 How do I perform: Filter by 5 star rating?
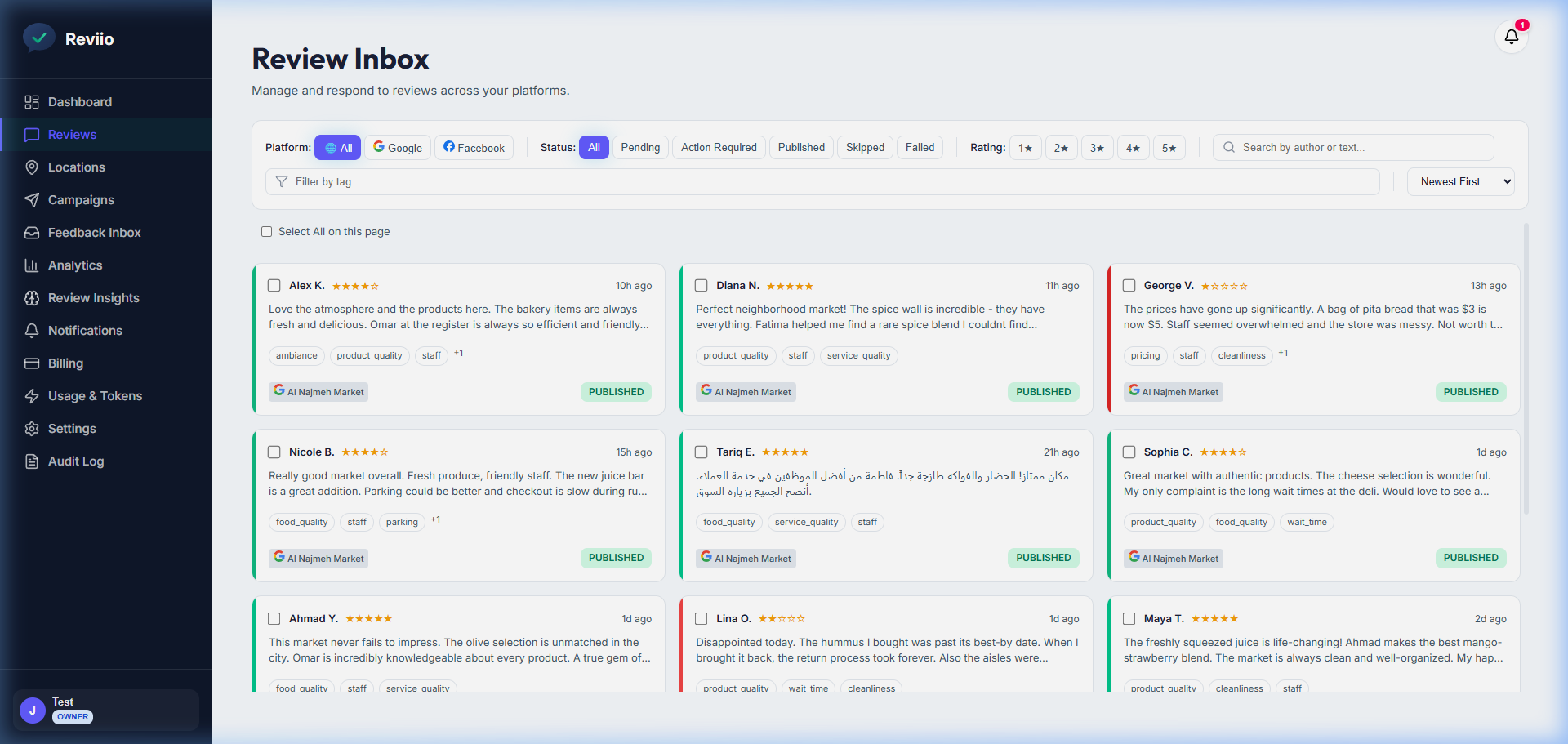(1169, 148)
